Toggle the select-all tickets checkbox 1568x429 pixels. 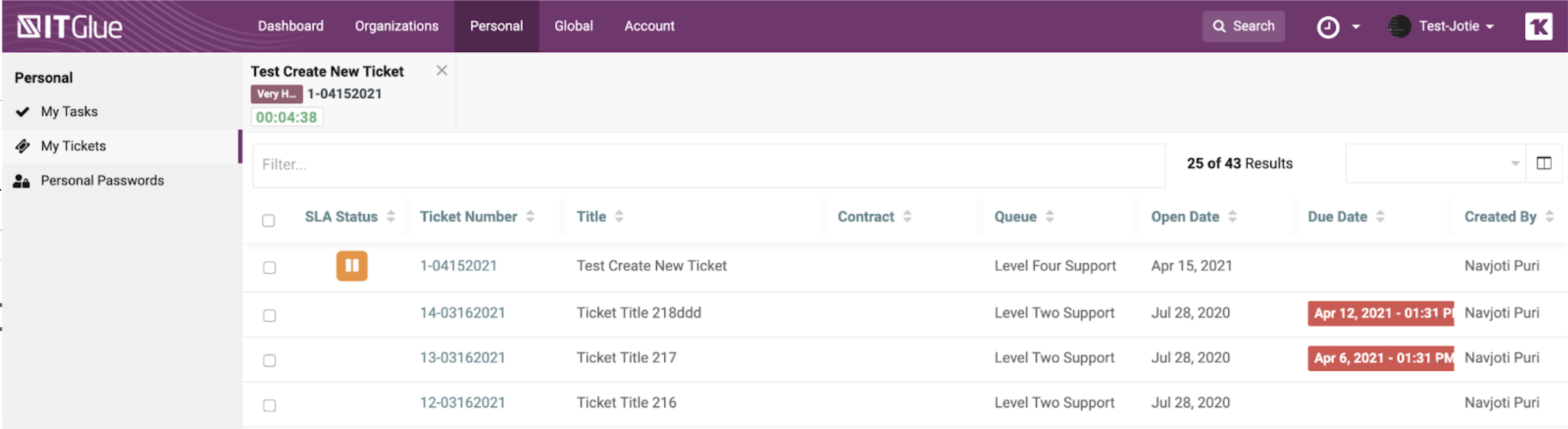tap(269, 220)
